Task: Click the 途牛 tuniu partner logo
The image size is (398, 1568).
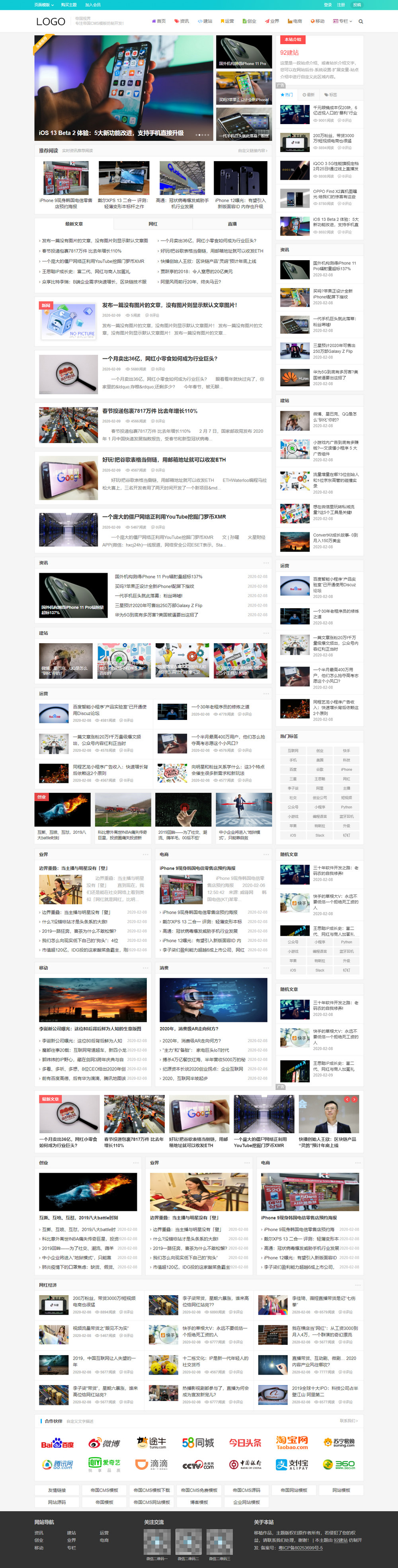Action: (152, 1443)
